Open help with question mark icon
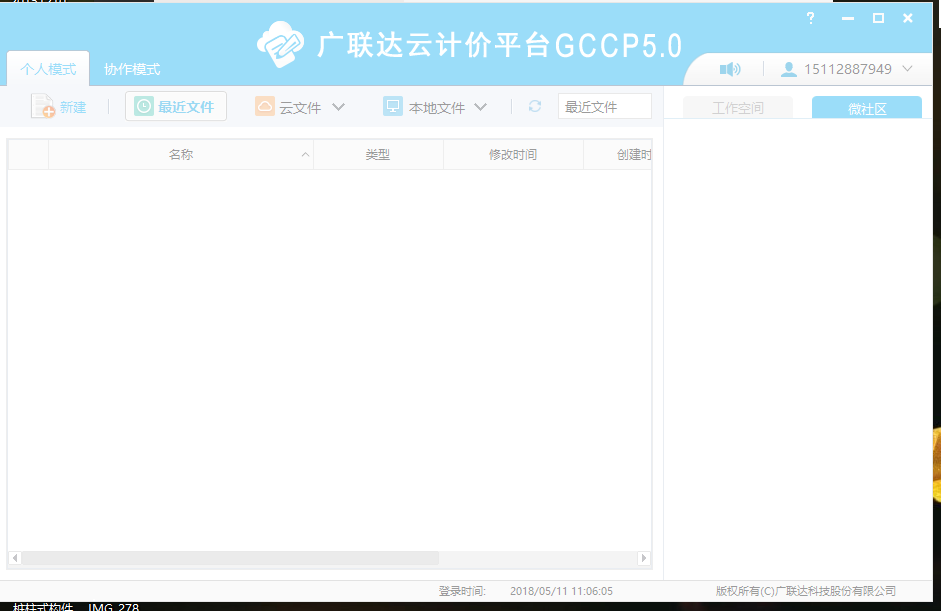This screenshot has width=941, height=611. (x=810, y=18)
